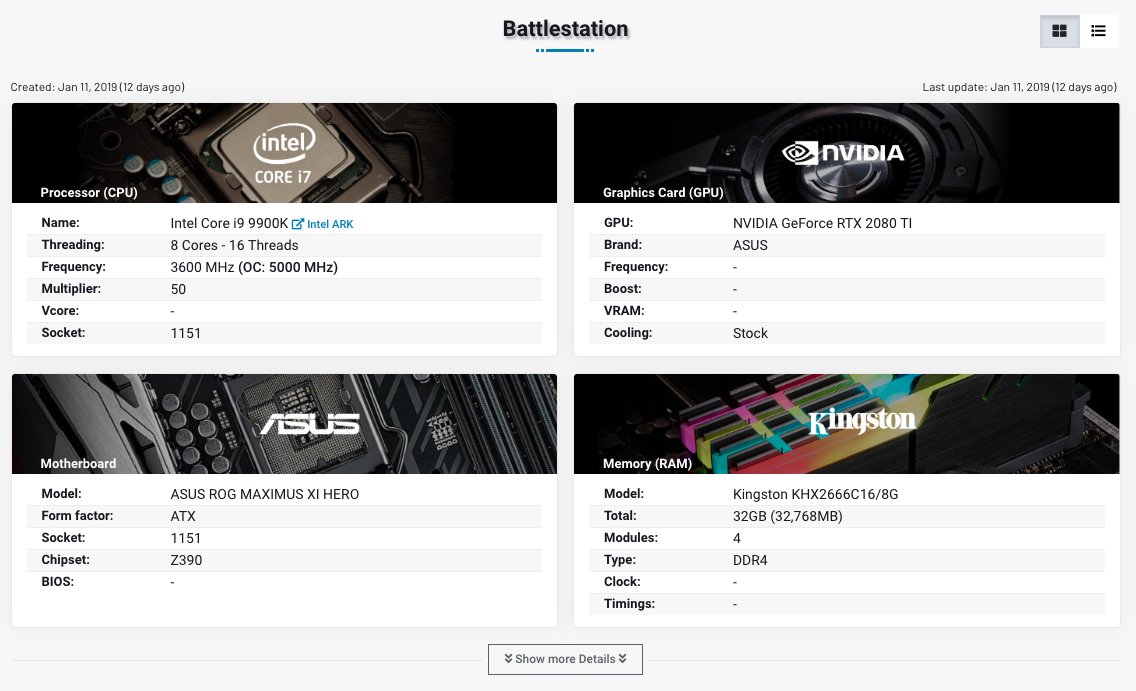The image size is (1136, 691).
Task: Select the 'Boost:' label
Action: click(622, 289)
